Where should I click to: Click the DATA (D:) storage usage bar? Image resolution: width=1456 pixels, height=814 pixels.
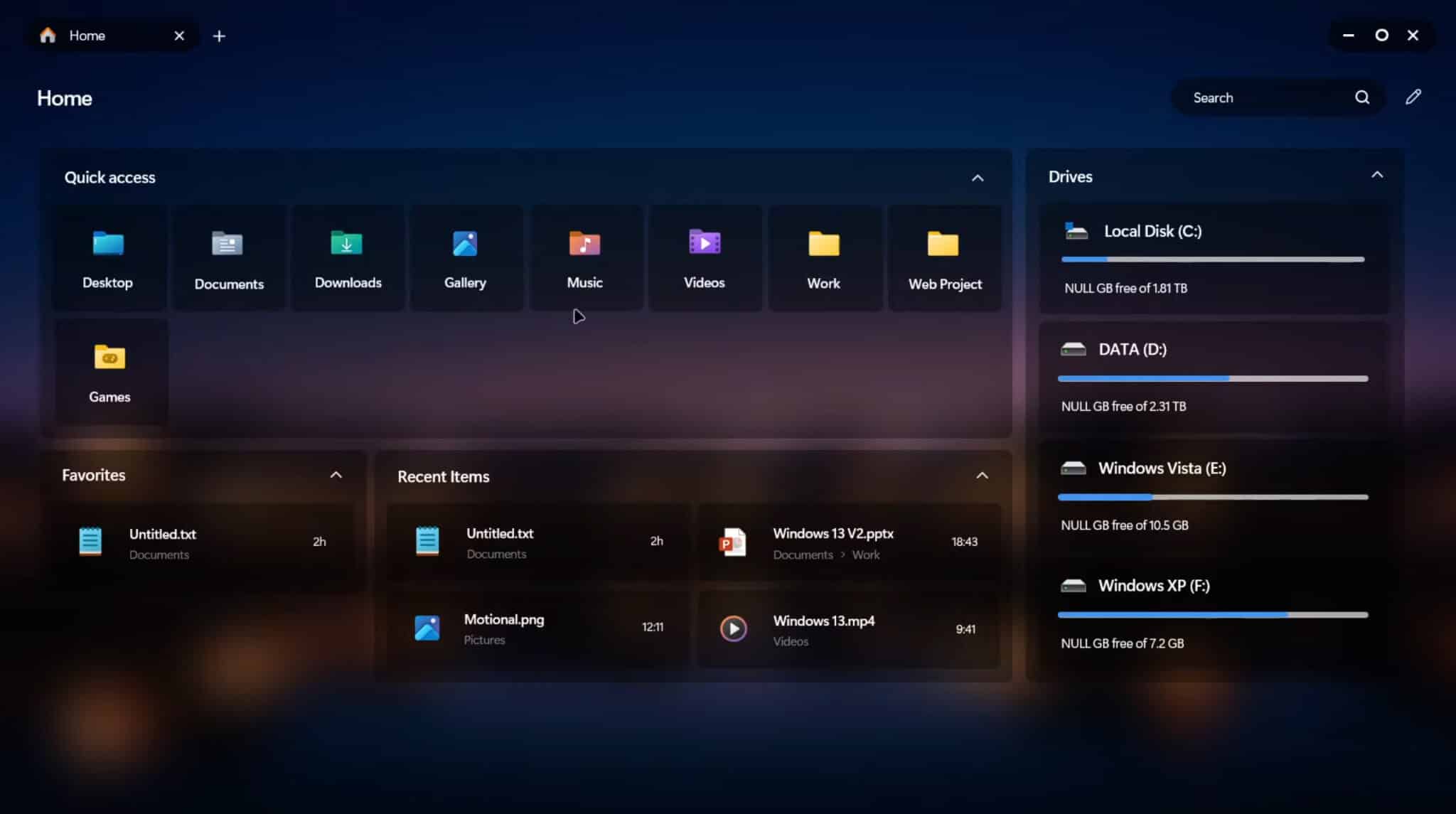[1211, 378]
